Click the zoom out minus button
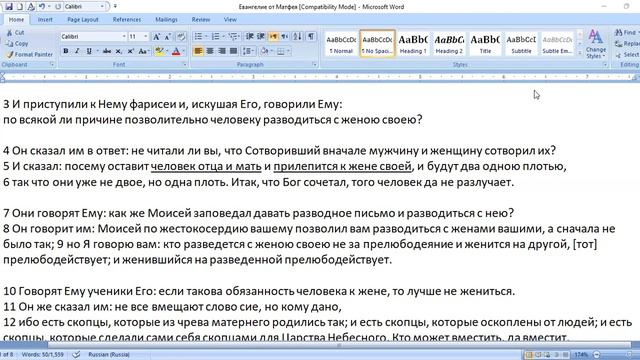The image size is (640, 360). [x=597, y=355]
